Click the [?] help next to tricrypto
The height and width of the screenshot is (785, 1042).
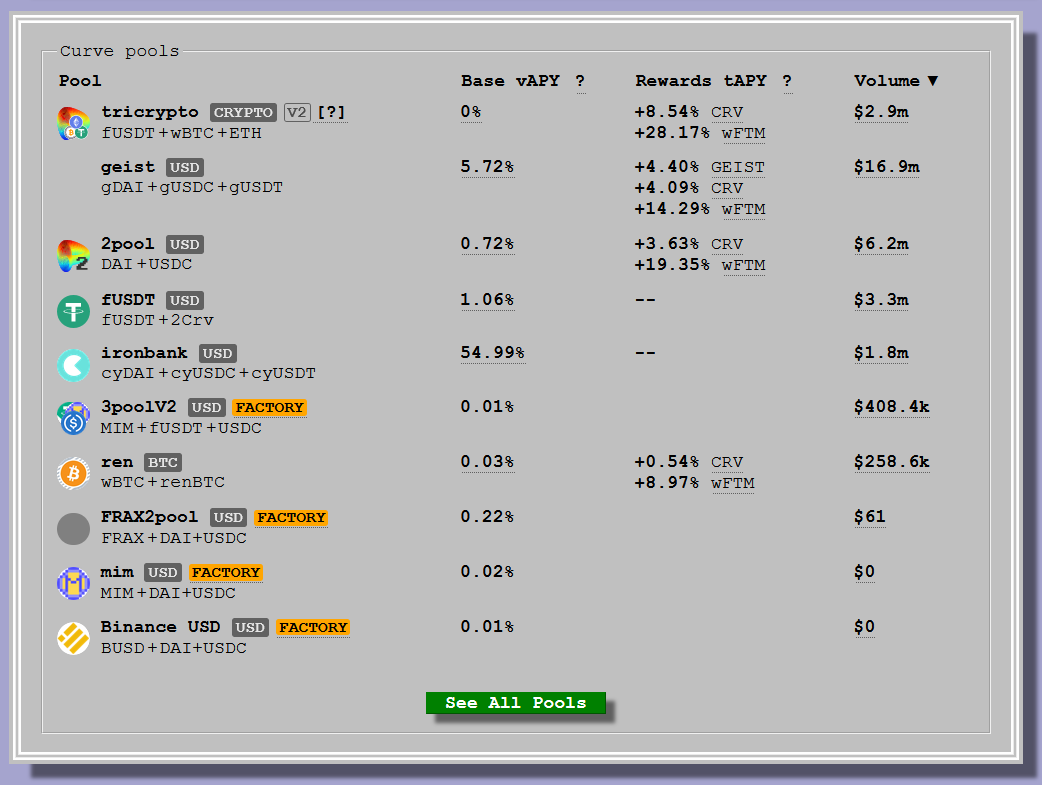tap(331, 112)
